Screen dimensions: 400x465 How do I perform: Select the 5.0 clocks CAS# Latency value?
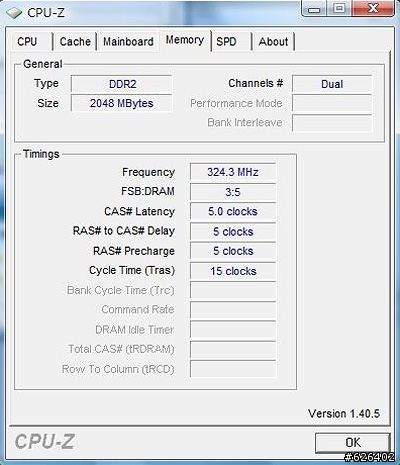point(233,212)
